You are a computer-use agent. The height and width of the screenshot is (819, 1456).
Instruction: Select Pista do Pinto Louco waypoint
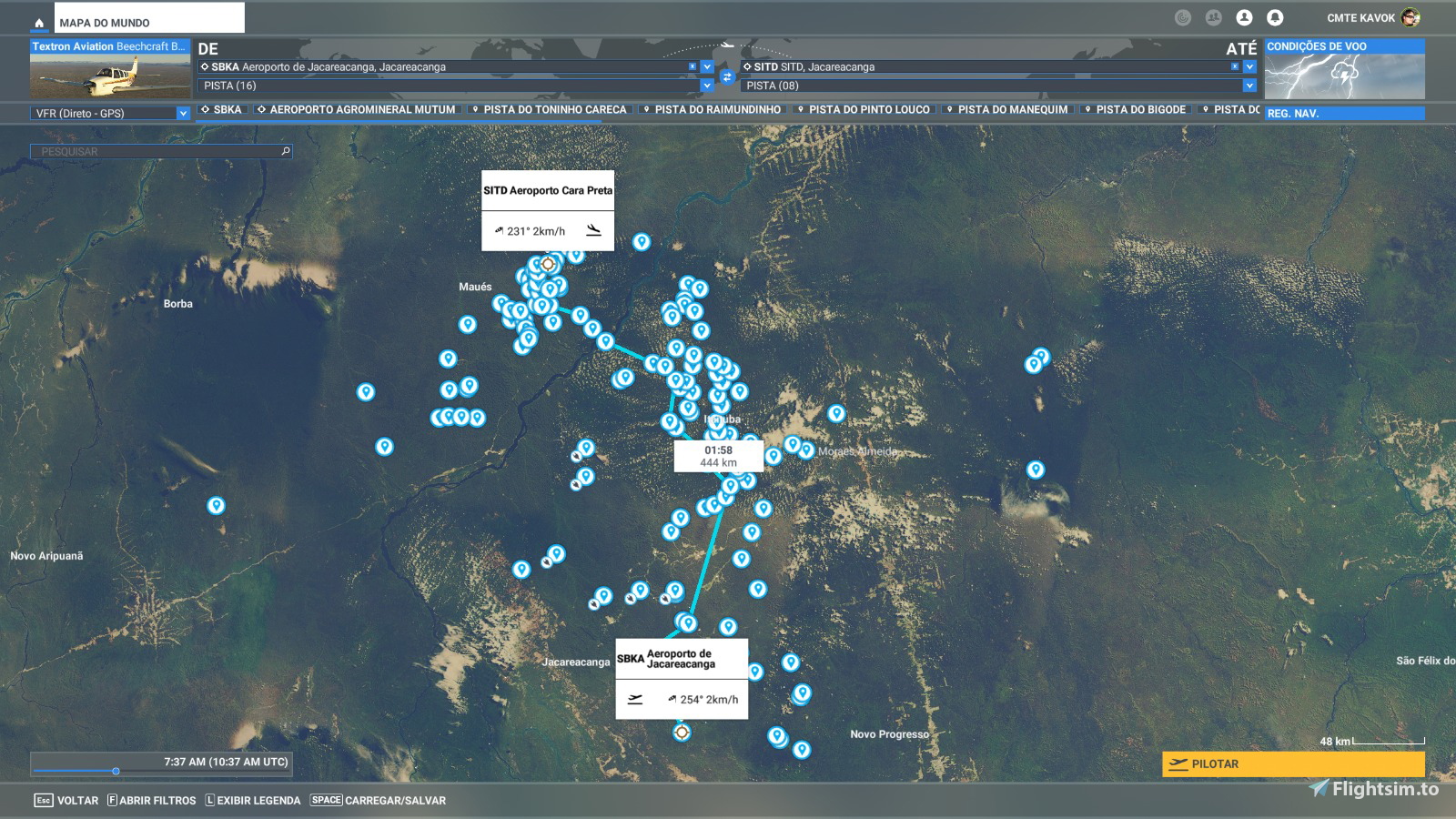[864, 109]
